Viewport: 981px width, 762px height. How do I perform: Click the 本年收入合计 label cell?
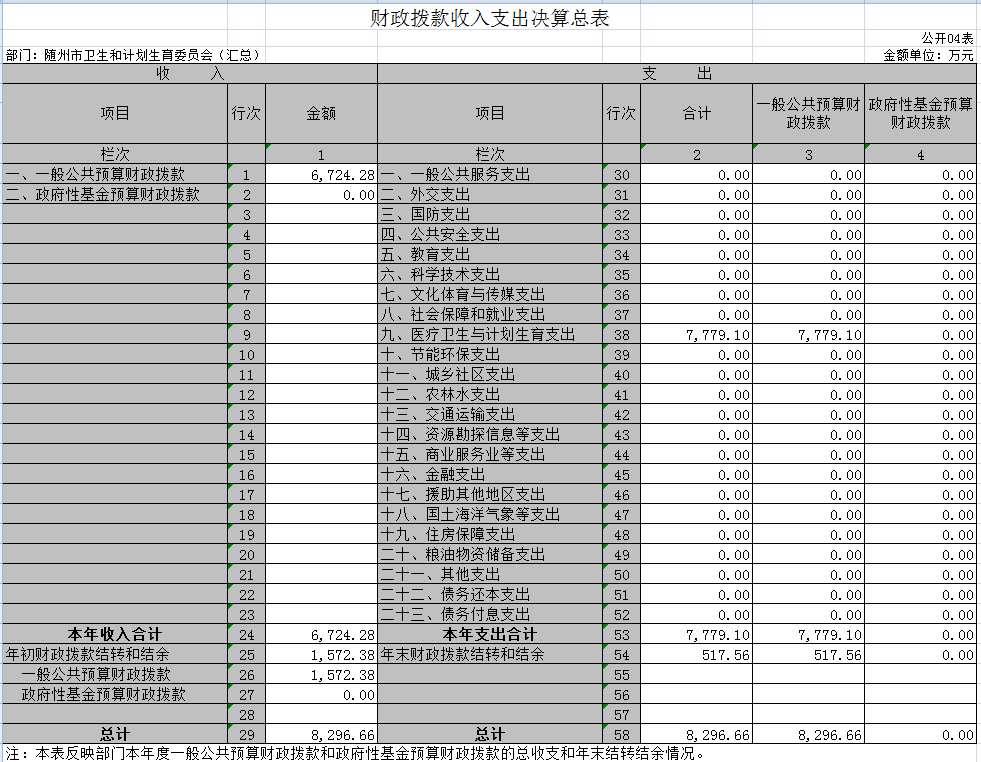click(115, 635)
